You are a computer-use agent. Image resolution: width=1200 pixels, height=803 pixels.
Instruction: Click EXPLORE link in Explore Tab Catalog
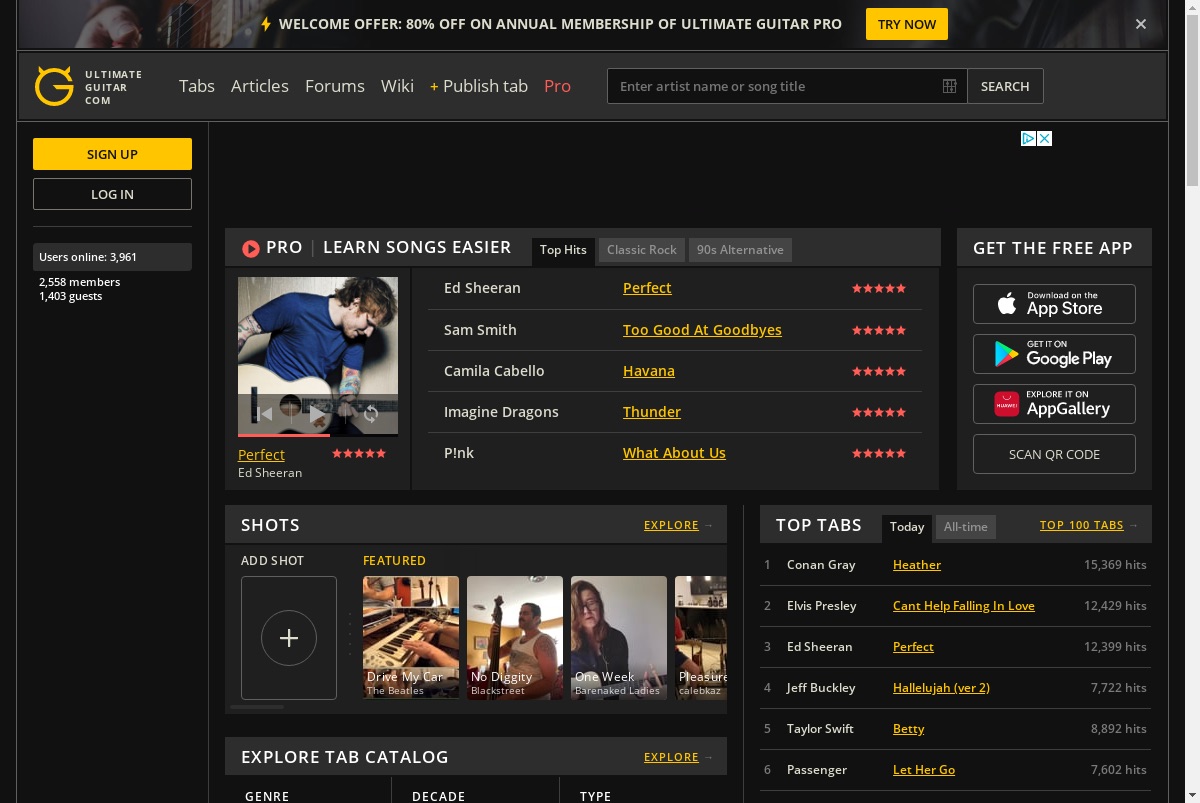pyautogui.click(x=671, y=757)
